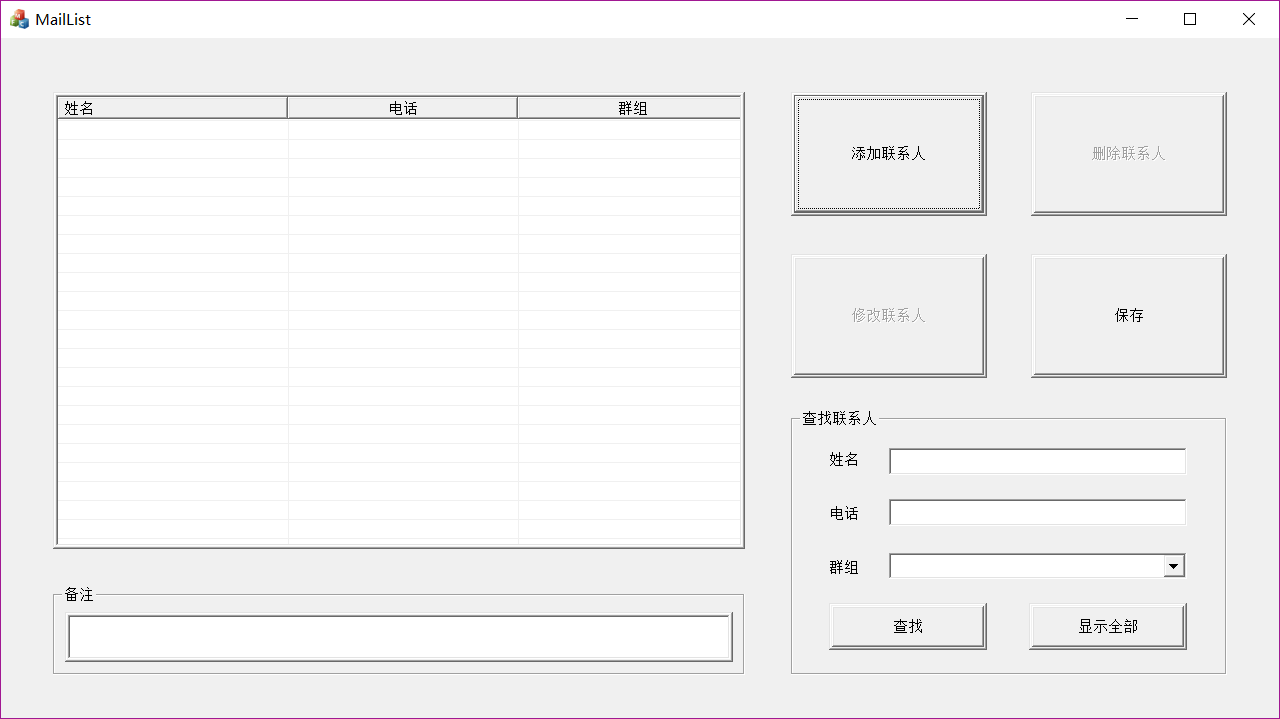Viewport: 1280px width, 719px height.
Task: Click inside the 备注 text box
Action: coord(399,638)
